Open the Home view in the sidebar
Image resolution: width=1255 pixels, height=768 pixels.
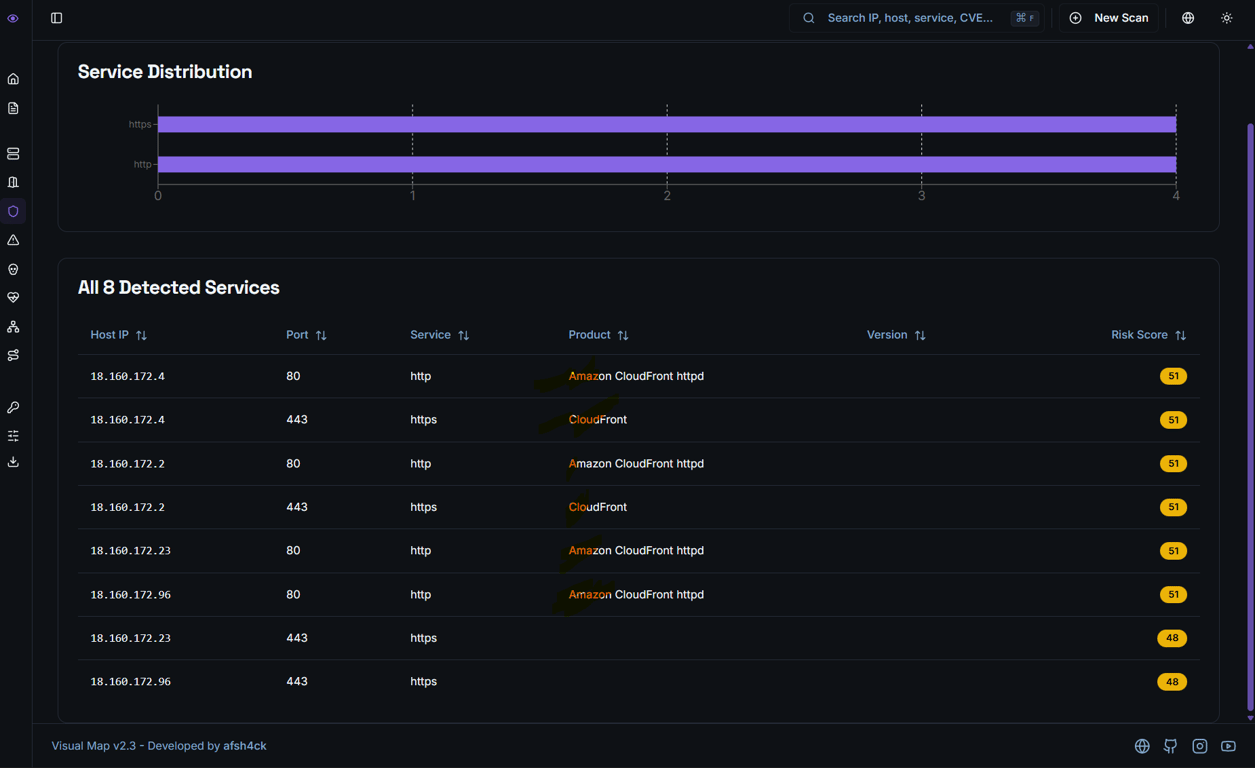(13, 78)
